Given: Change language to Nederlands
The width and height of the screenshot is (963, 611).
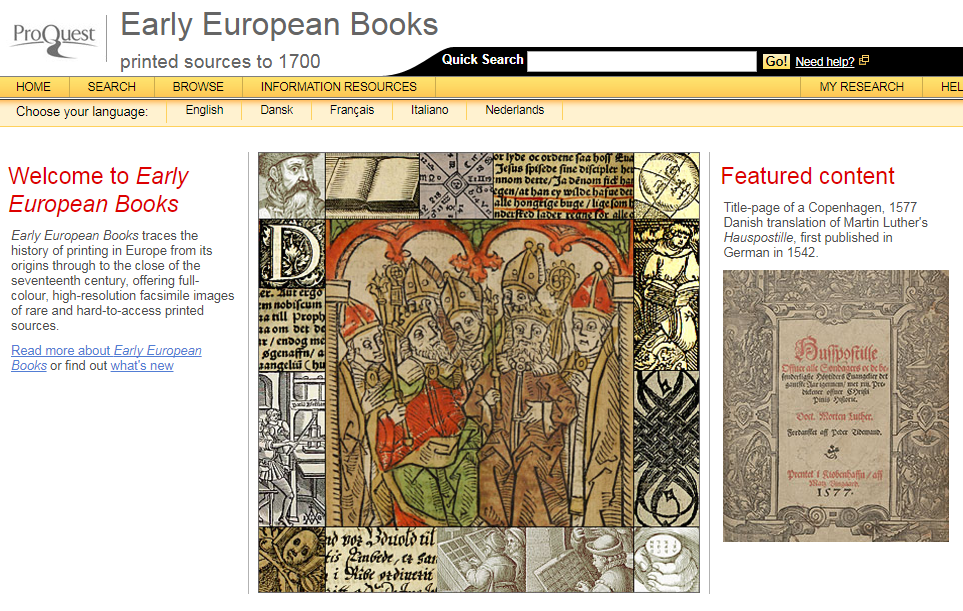Looking at the screenshot, I should click(x=514, y=110).
